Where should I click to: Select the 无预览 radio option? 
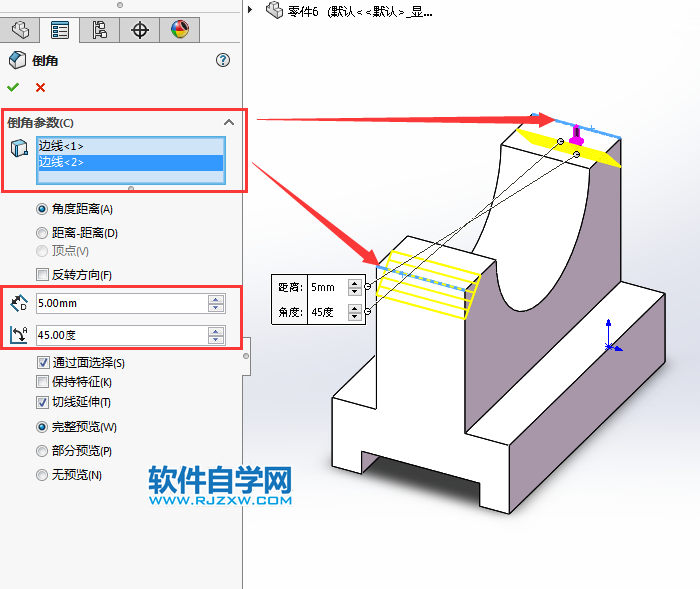[x=42, y=475]
